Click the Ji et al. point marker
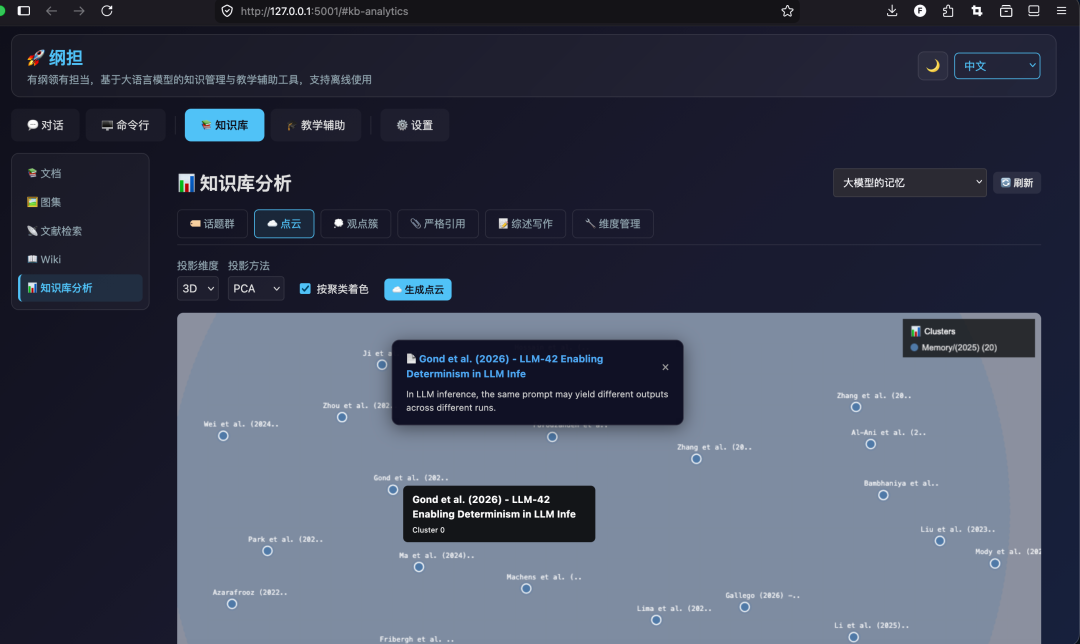 [382, 365]
